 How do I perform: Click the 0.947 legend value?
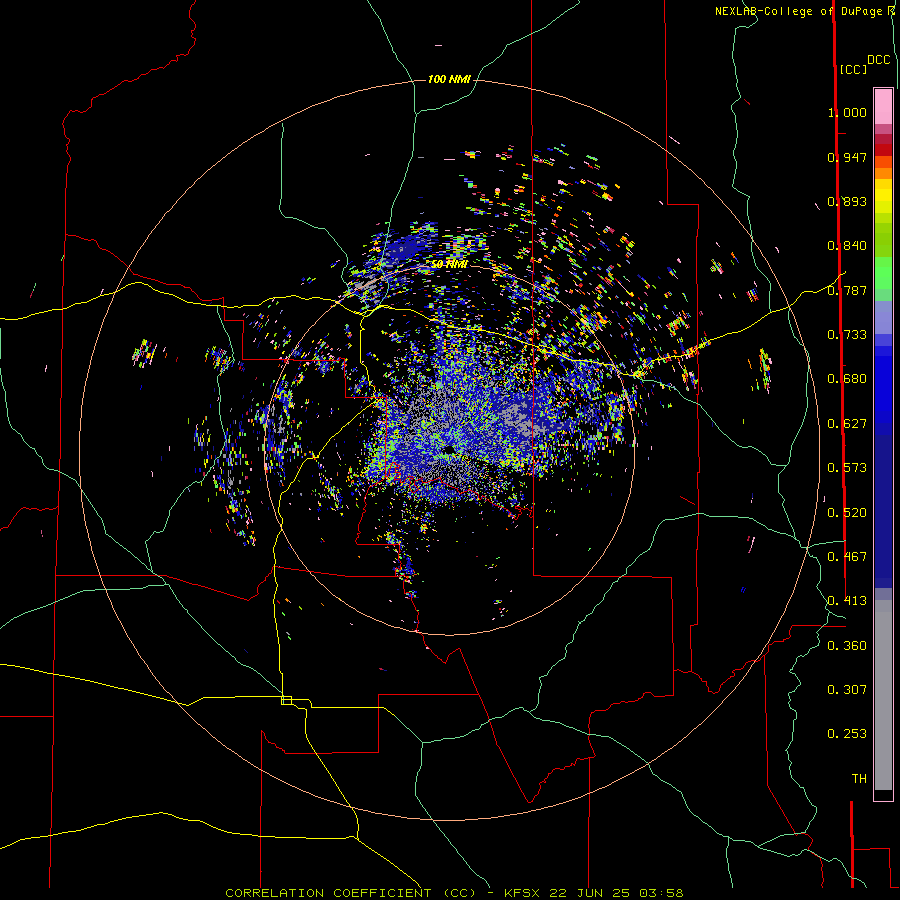[x=847, y=157]
